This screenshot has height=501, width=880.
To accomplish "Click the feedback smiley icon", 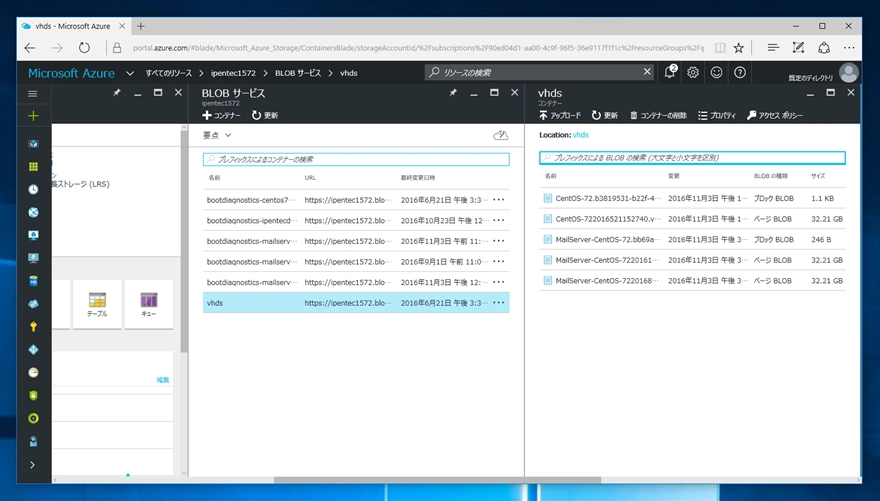I will point(717,72).
